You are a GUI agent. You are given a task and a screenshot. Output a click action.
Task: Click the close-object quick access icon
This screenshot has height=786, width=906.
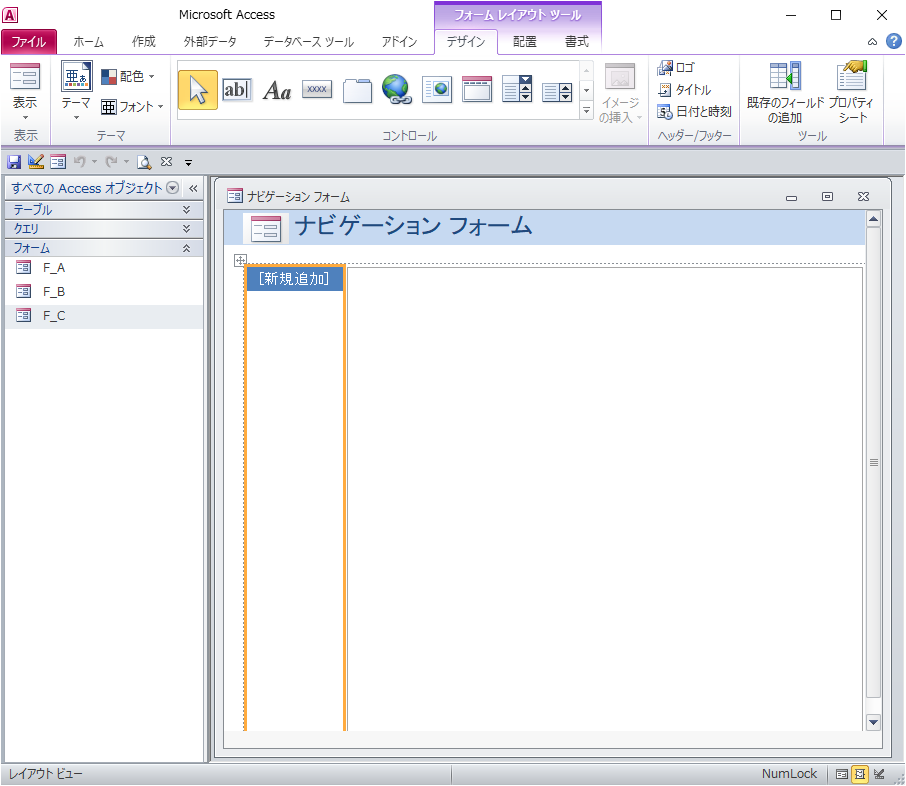click(x=166, y=162)
